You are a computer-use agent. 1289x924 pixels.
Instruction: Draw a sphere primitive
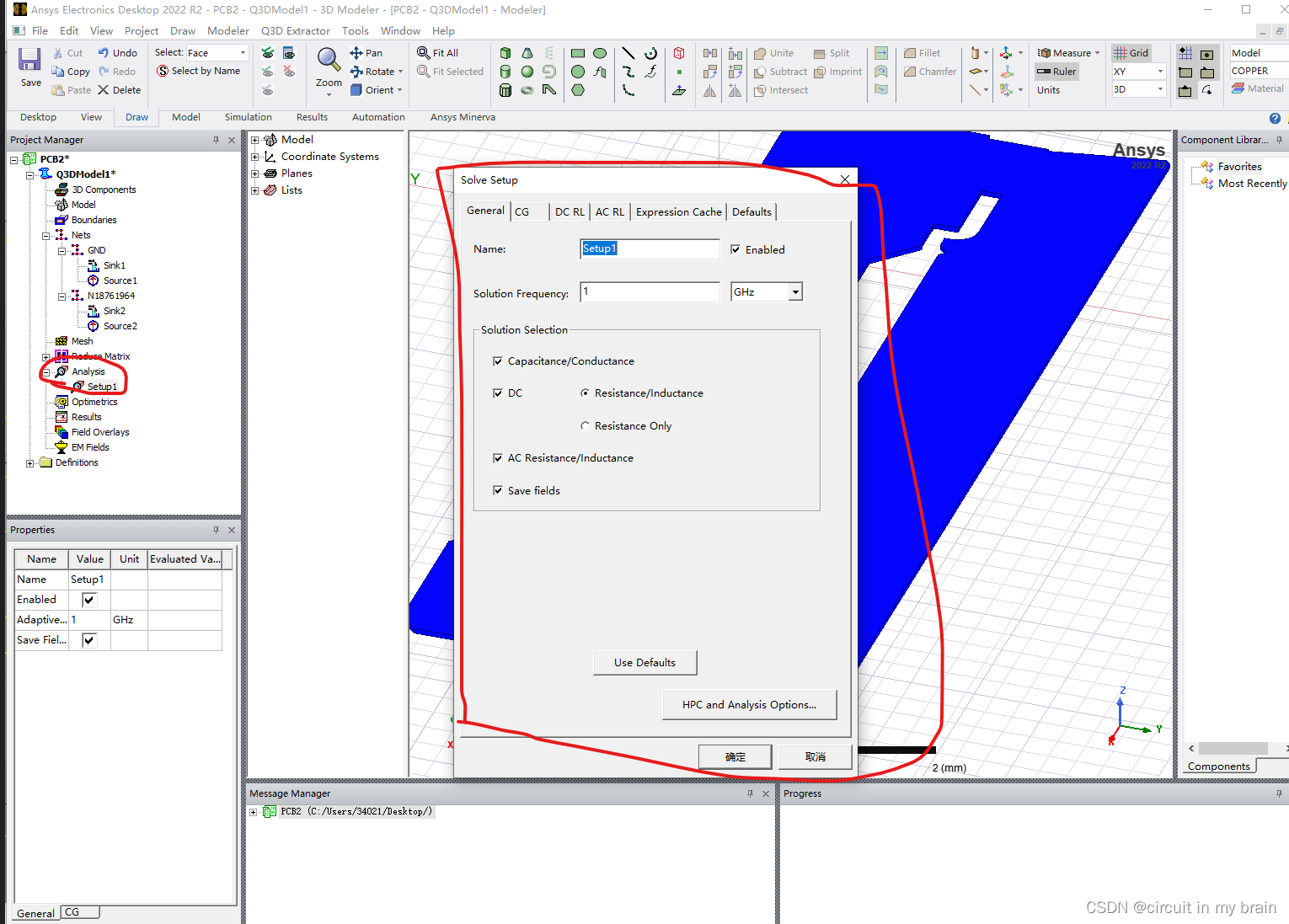point(527,72)
